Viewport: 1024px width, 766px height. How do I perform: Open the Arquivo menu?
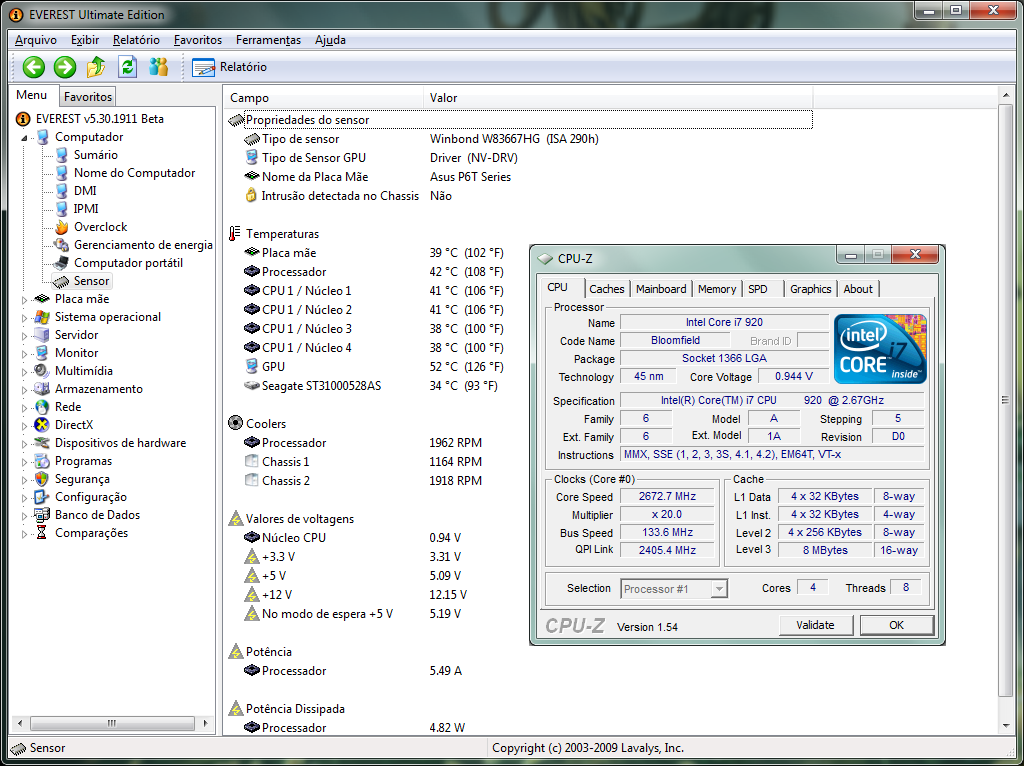[36, 40]
